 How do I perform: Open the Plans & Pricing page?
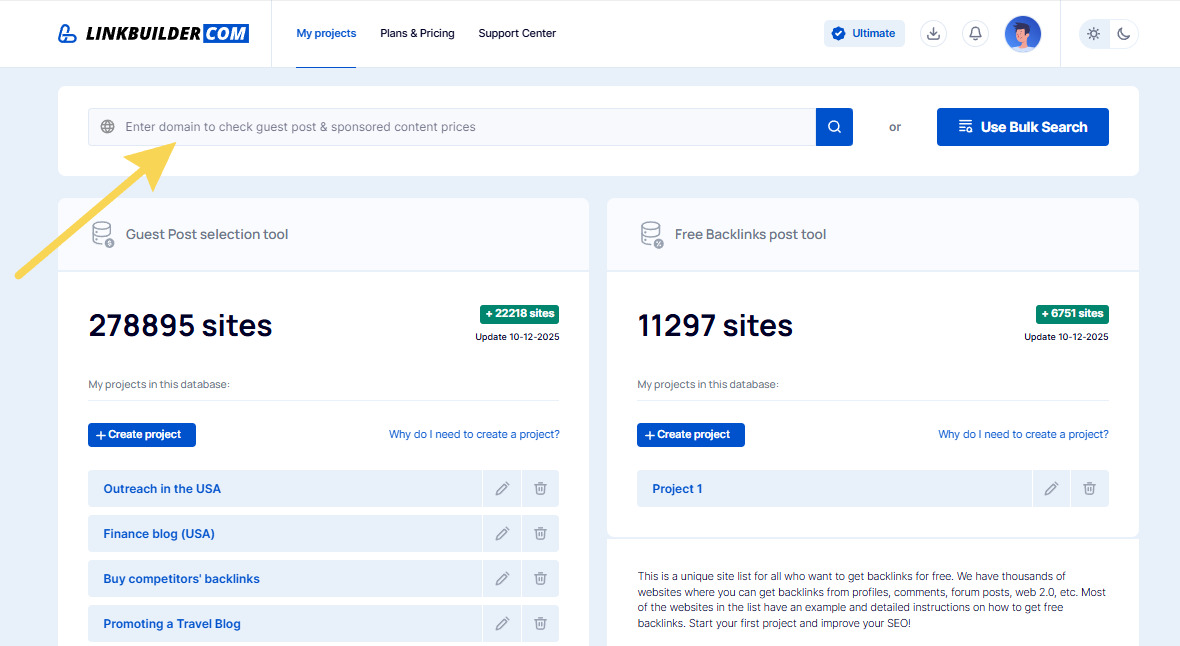[x=417, y=33]
